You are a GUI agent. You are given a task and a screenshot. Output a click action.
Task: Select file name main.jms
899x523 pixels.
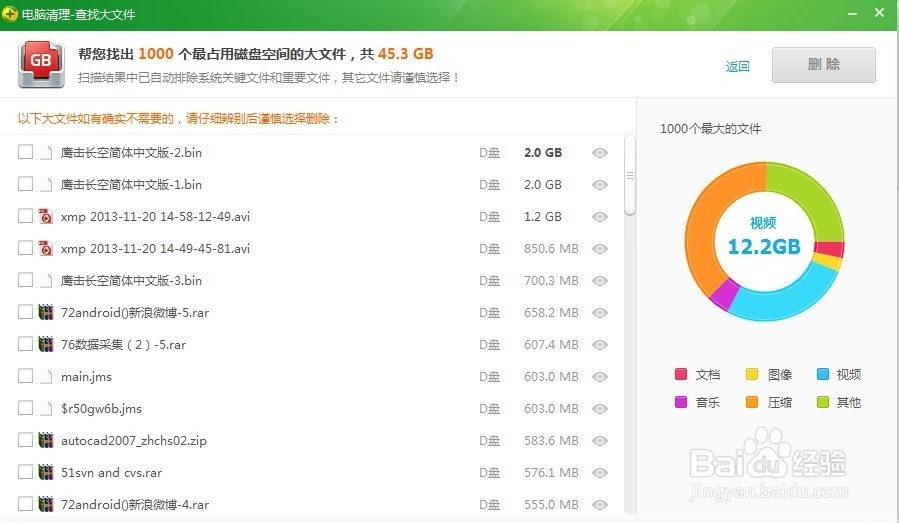(87, 377)
